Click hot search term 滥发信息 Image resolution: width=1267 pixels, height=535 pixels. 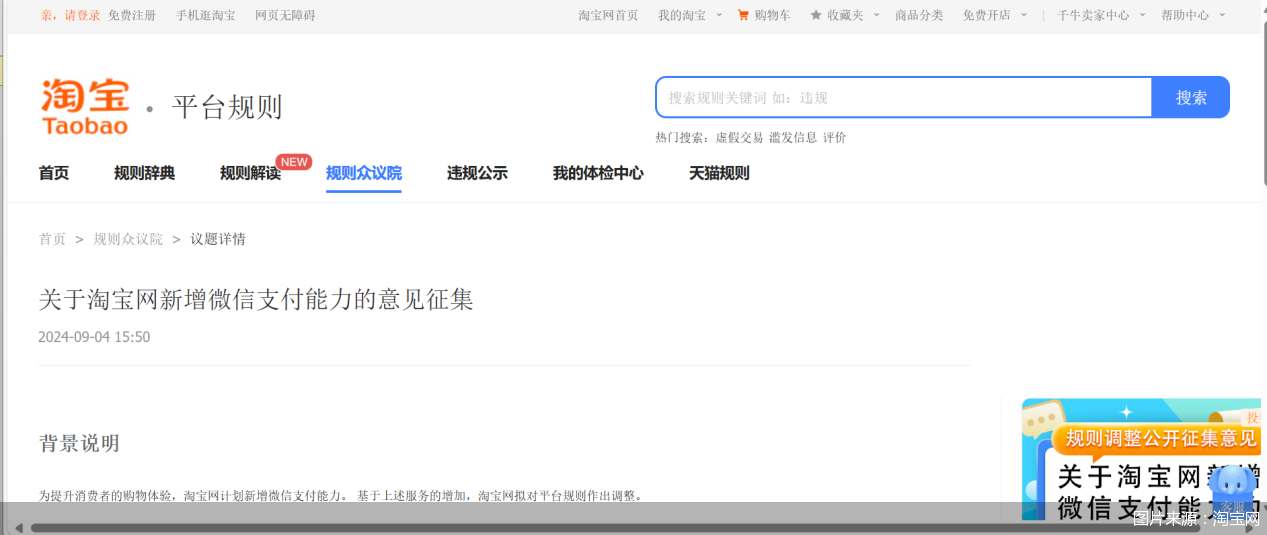coord(793,138)
